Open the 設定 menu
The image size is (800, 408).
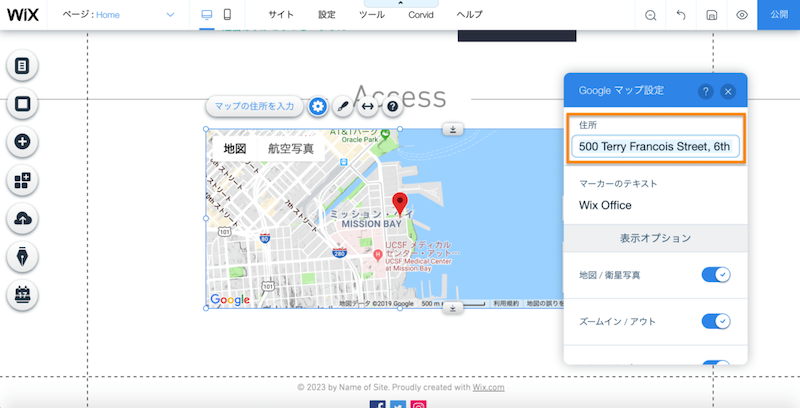pyautogui.click(x=327, y=15)
